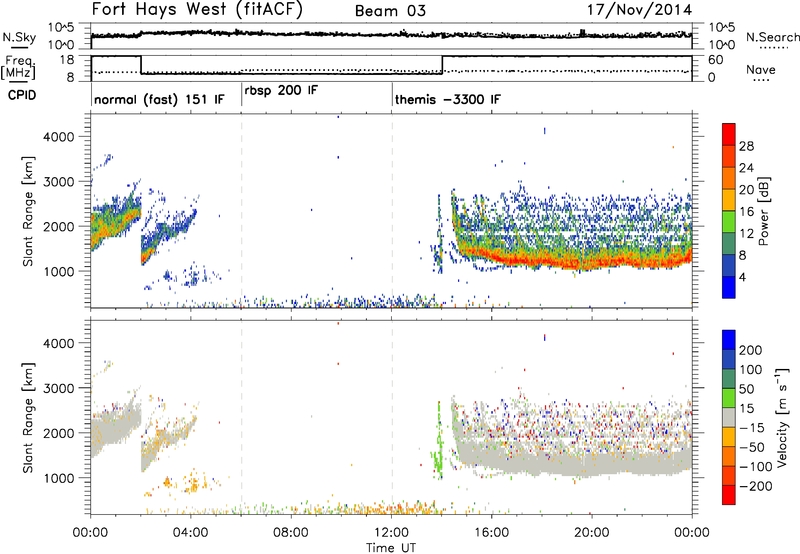Click the 'CPID' label

(x=22, y=95)
